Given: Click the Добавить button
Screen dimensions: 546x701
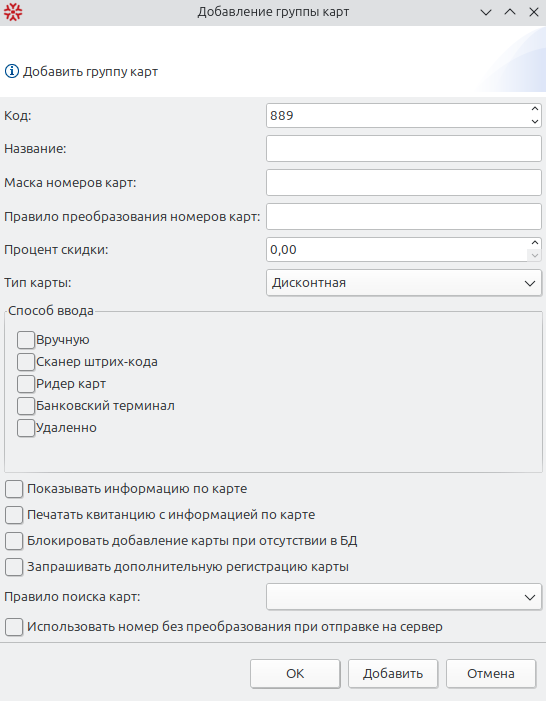Looking at the screenshot, I should tap(393, 673).
